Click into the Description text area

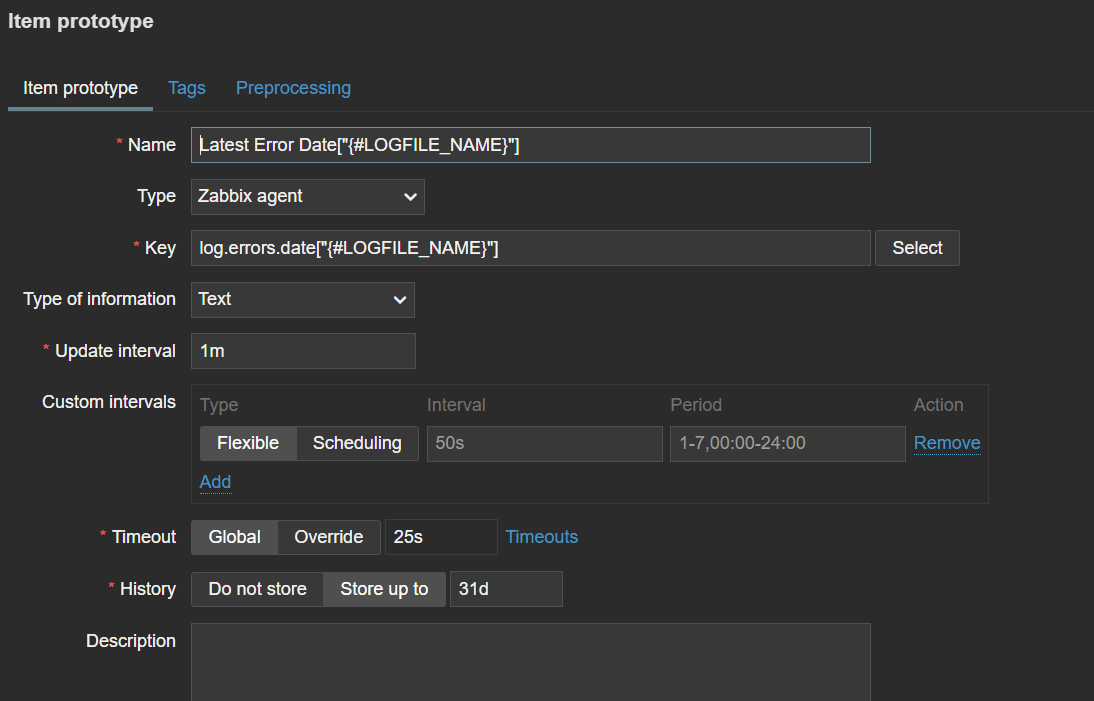[530, 662]
